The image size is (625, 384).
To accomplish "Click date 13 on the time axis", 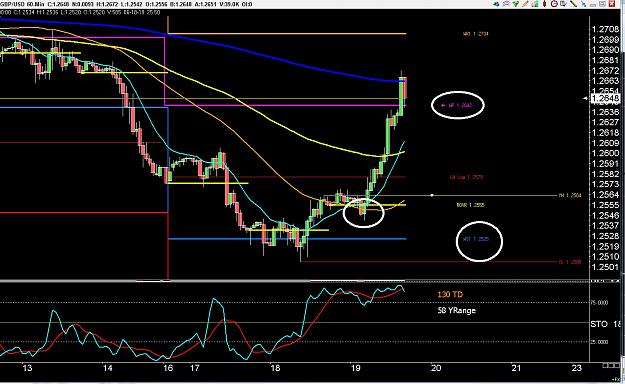I will (27, 368).
